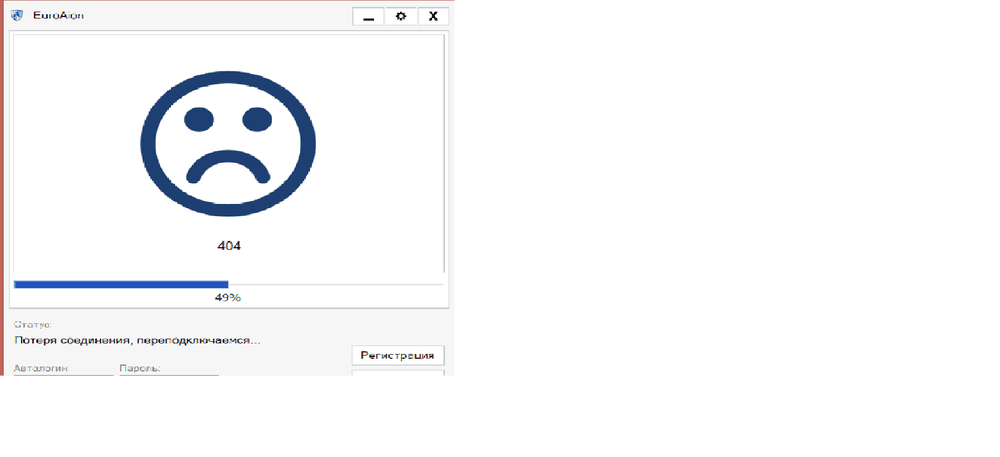Screen dimensions: 1000x457
Task: Click the Статус label
Action: [x=32, y=325]
